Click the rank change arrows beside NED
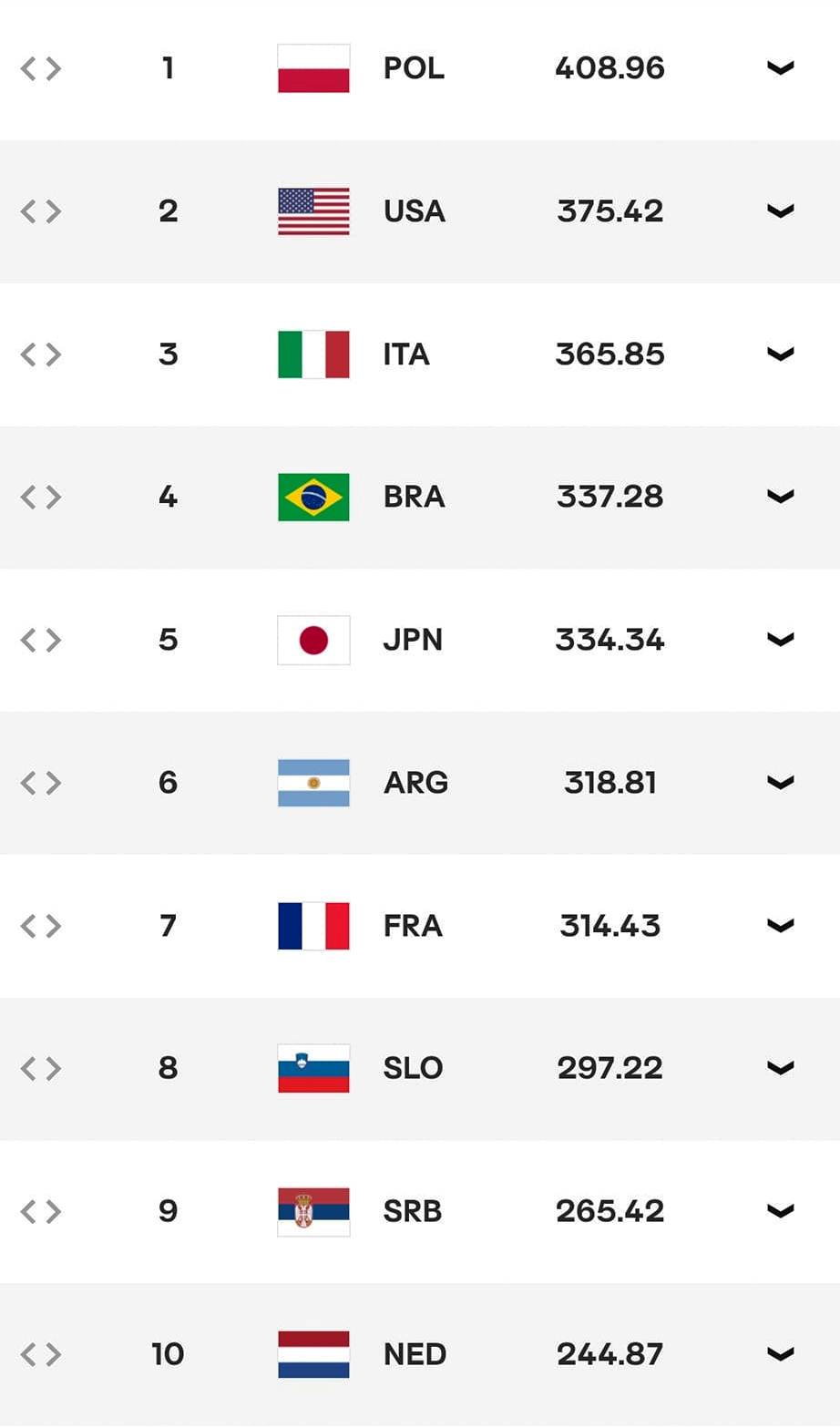840x1428 pixels. (41, 1354)
